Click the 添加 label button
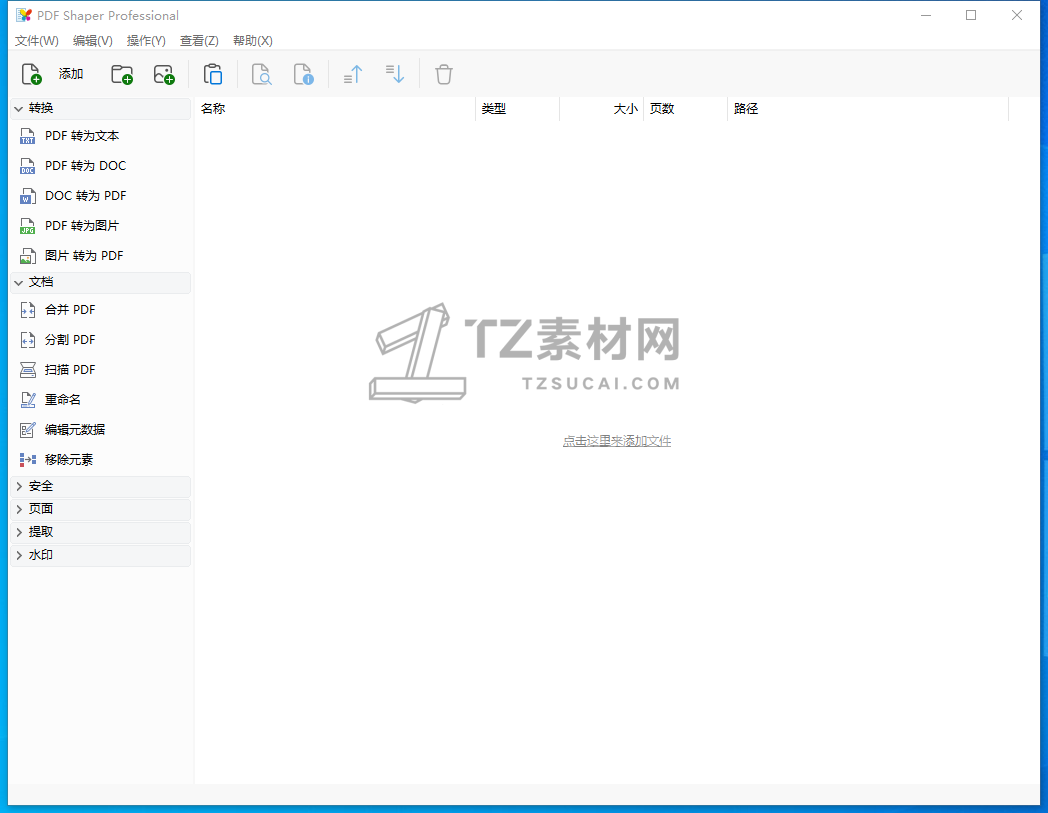The image size is (1048, 813). [x=71, y=74]
